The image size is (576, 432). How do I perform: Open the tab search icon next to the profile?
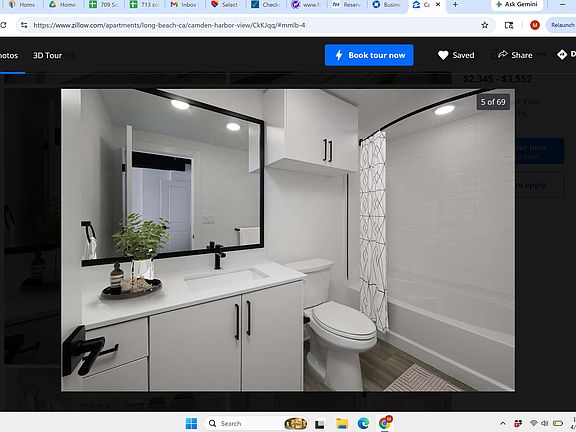[509, 25]
